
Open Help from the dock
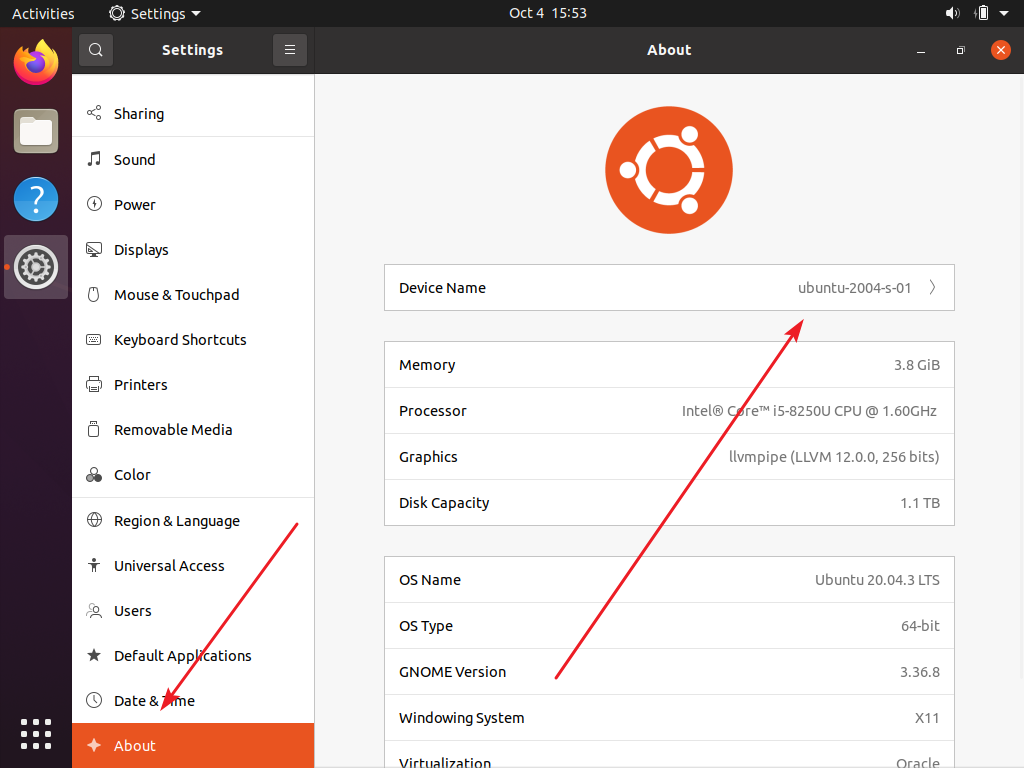(x=36, y=199)
